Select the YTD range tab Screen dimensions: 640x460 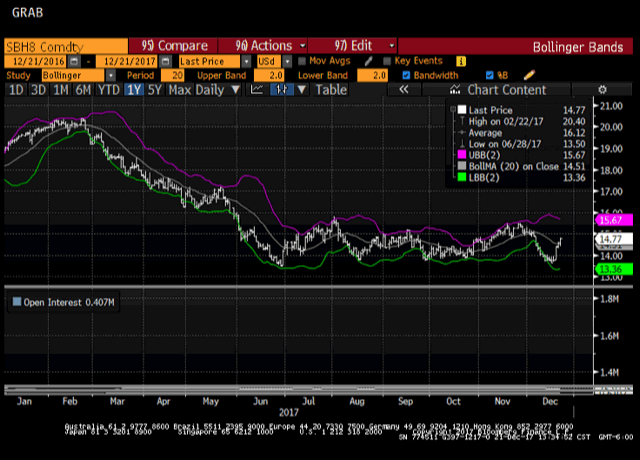(109, 89)
